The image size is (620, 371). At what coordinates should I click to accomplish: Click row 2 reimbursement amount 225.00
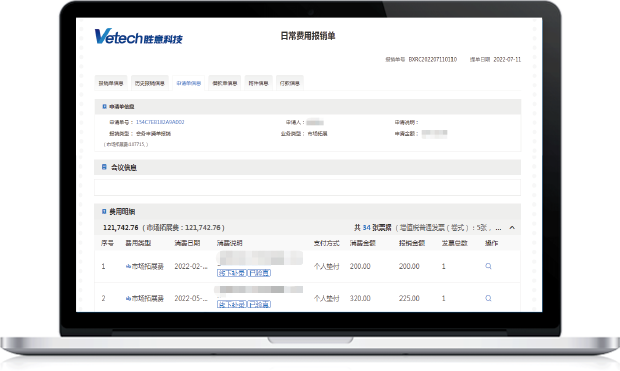(x=409, y=298)
